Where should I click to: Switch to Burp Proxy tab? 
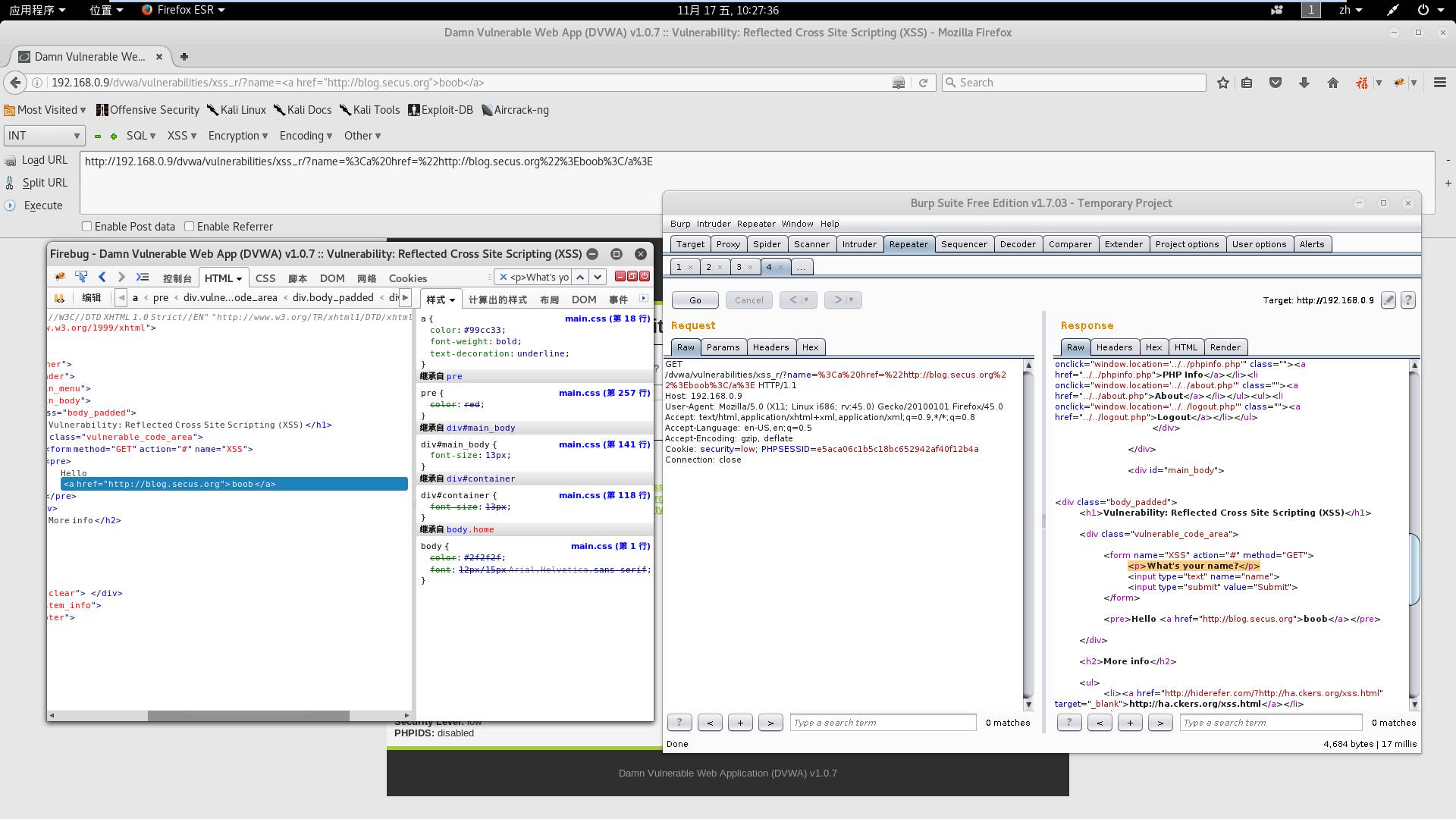(x=728, y=244)
